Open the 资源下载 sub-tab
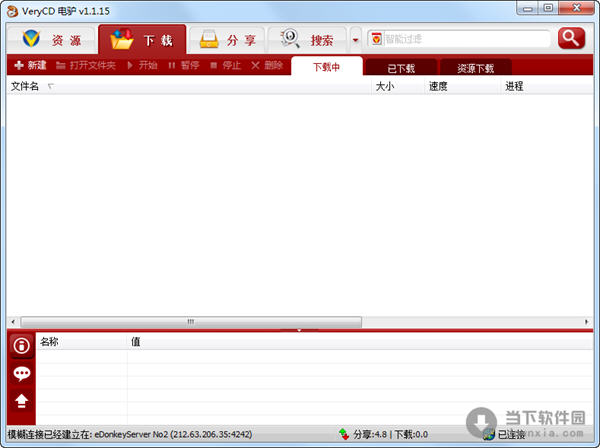The height and width of the screenshot is (448, 600). pyautogui.click(x=476, y=68)
